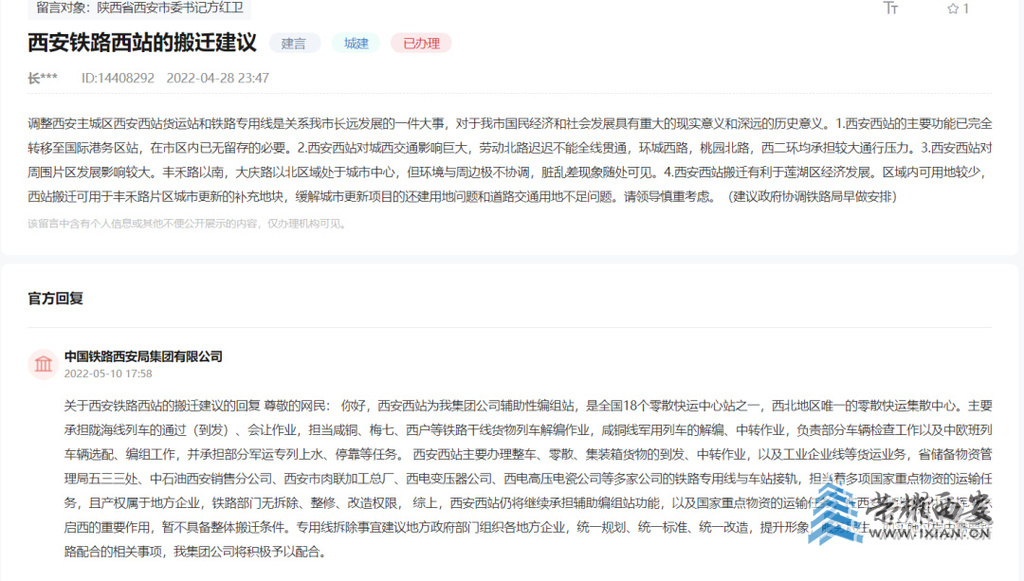Click the font size adjust icon

[x=890, y=8]
